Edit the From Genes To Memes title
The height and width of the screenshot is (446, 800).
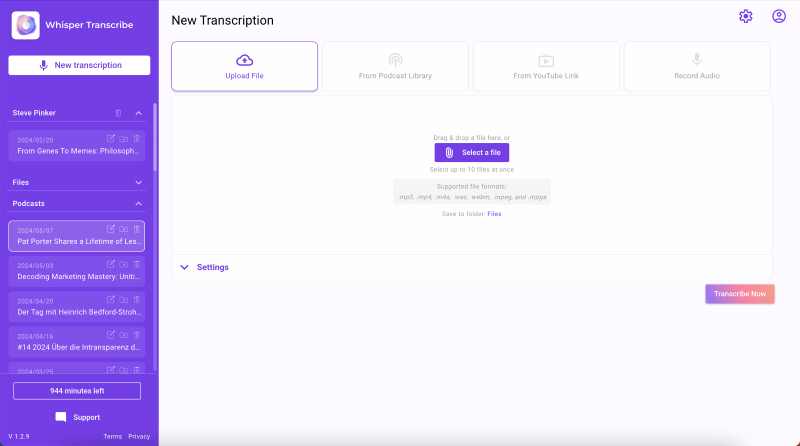click(111, 138)
